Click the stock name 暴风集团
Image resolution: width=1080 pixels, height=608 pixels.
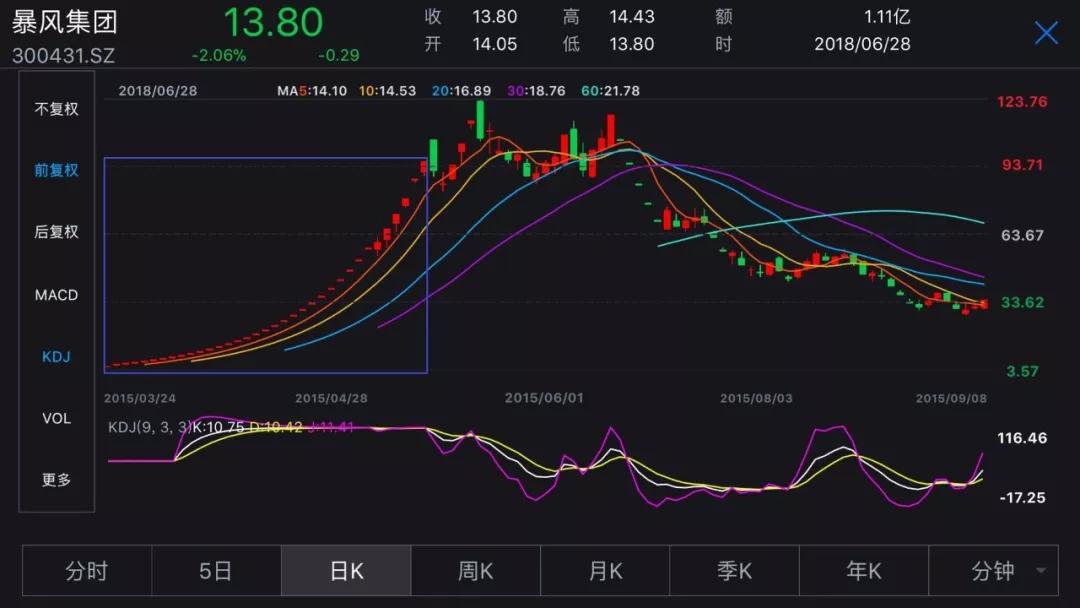[65, 22]
